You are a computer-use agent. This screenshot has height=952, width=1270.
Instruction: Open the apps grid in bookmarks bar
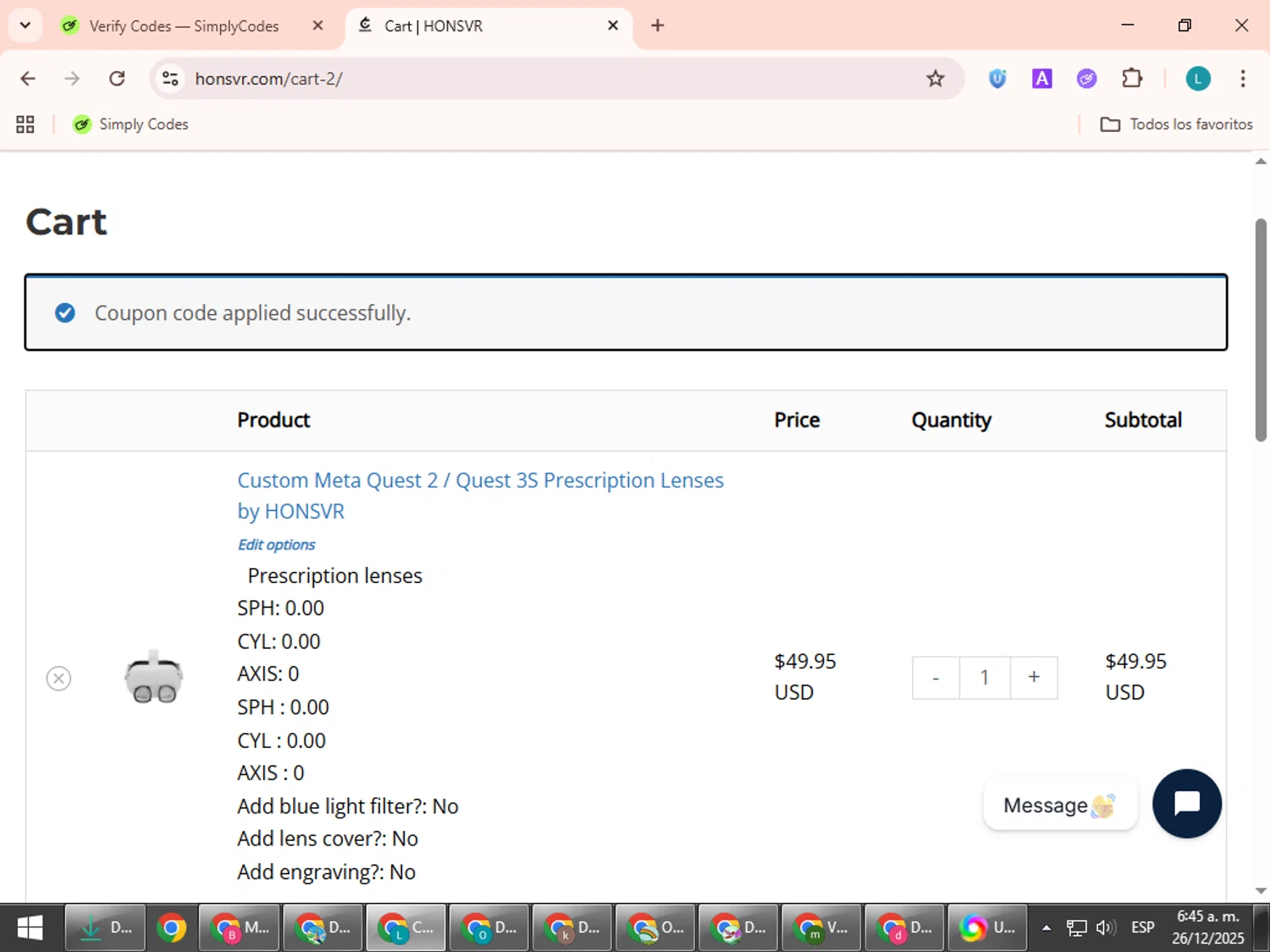[x=25, y=124]
